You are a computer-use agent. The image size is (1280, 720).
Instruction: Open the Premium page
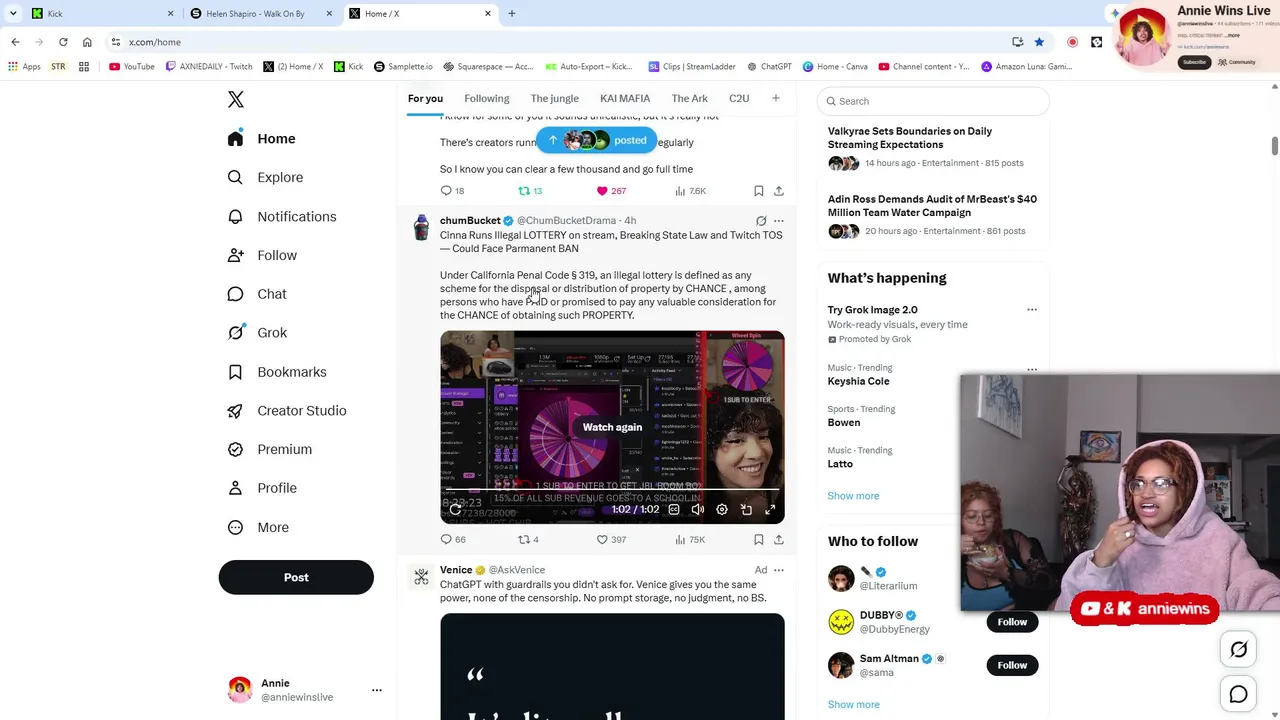click(x=270, y=449)
